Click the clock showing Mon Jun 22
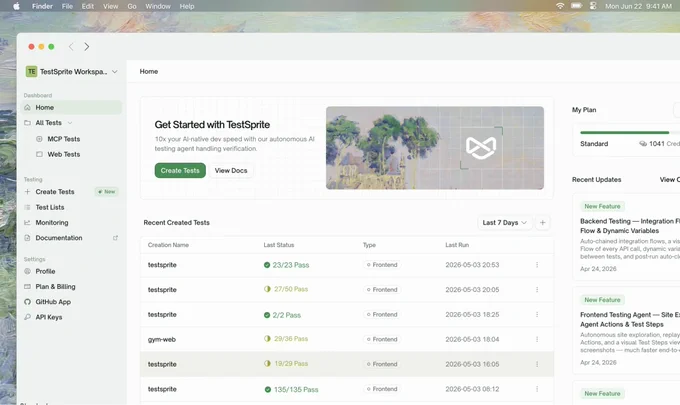 [638, 6]
